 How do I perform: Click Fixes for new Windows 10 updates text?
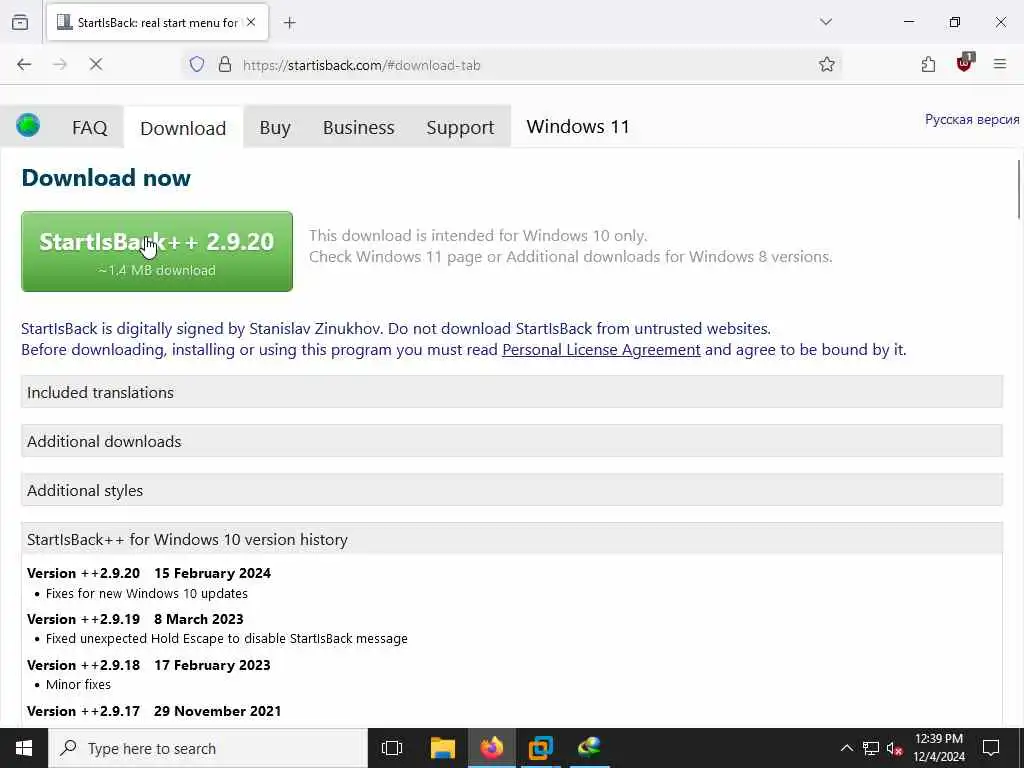(147, 594)
